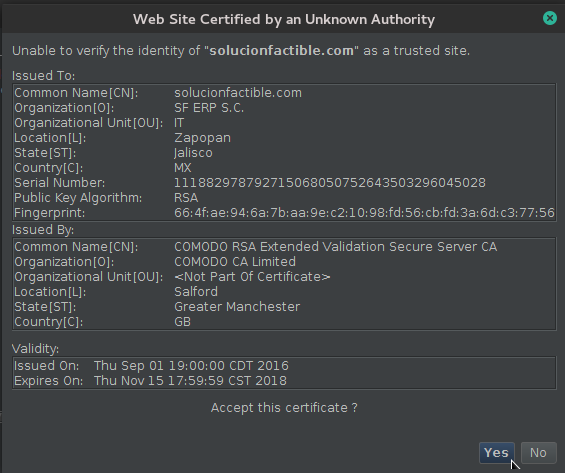Click the dialog title bar text
Viewport: 565px width, 473px height.
pyautogui.click(x=284, y=19)
